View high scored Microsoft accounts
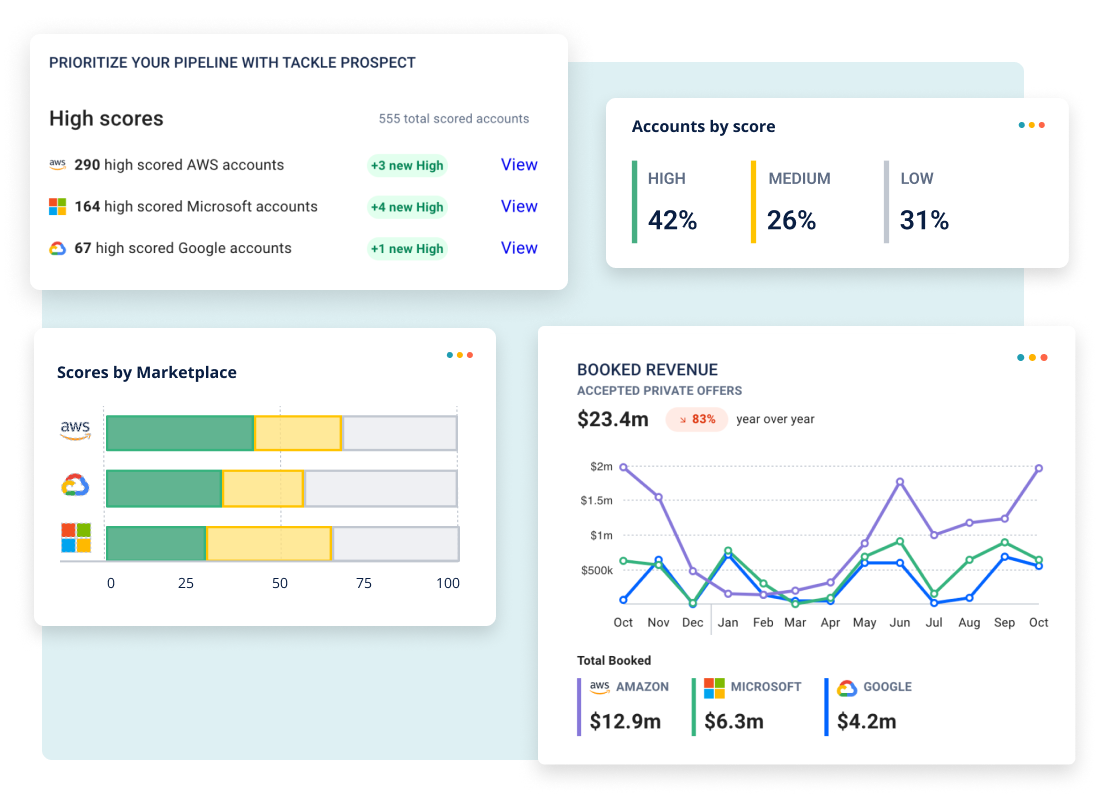This screenshot has width=1098, height=800. (519, 206)
